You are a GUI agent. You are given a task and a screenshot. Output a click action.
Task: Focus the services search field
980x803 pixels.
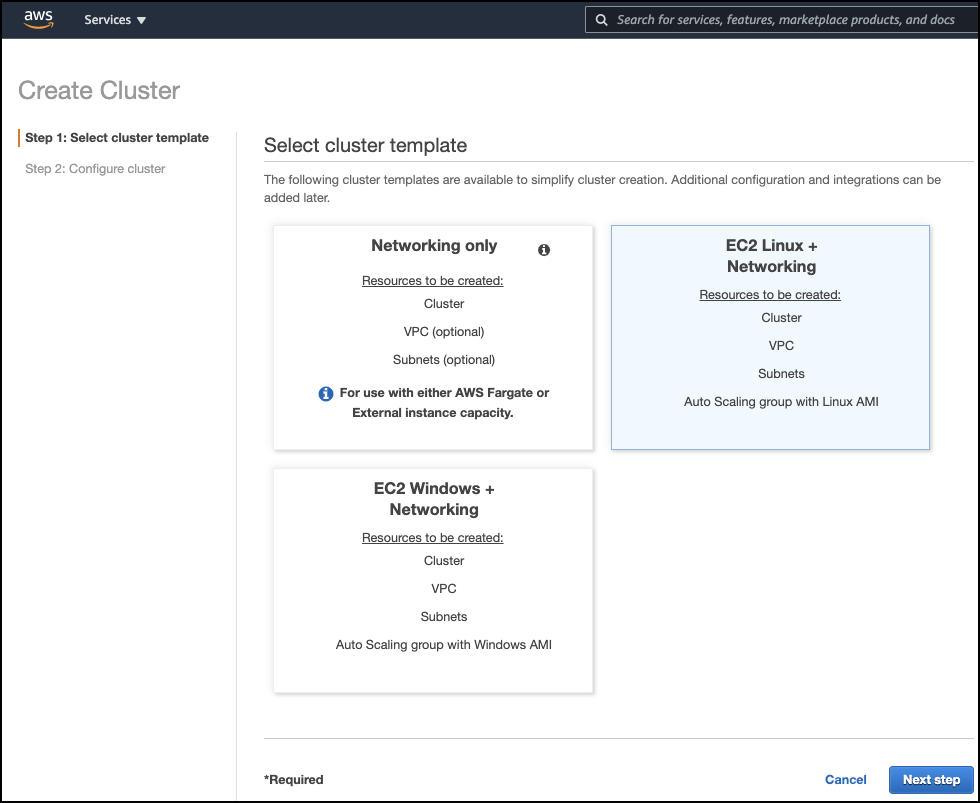[782, 20]
